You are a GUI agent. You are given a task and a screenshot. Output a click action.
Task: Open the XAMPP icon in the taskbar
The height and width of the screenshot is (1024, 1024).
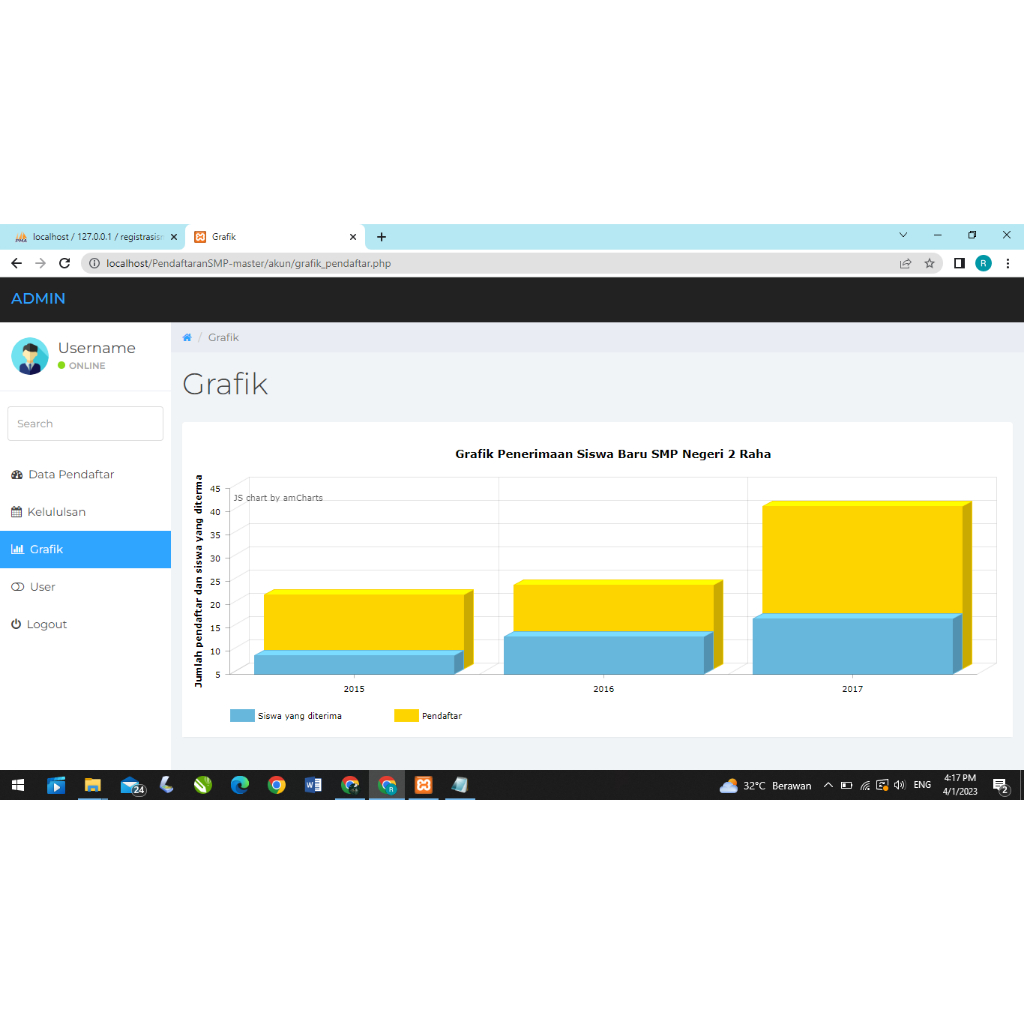pyautogui.click(x=423, y=786)
